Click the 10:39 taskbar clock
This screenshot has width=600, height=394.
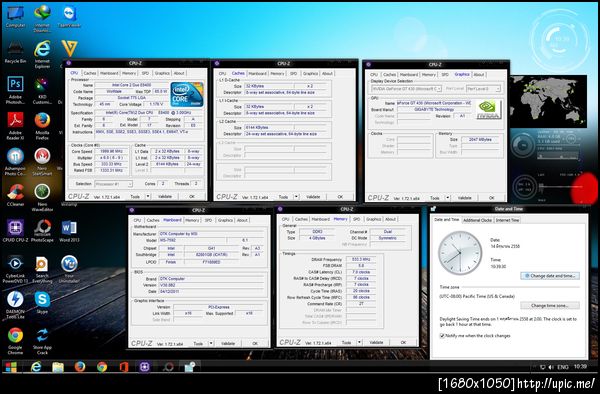pyautogui.click(x=580, y=367)
